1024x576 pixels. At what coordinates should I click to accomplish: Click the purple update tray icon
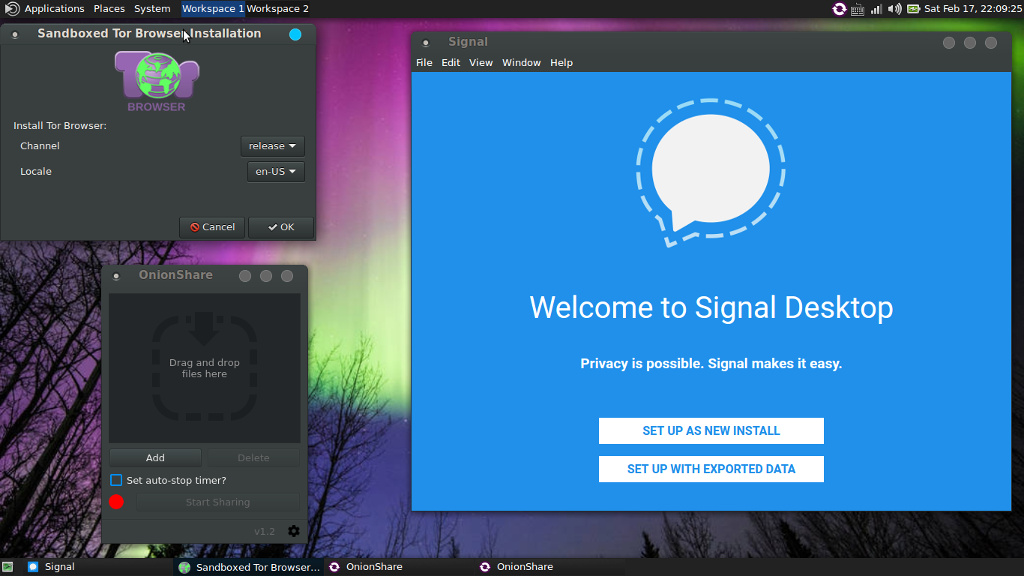tap(839, 9)
